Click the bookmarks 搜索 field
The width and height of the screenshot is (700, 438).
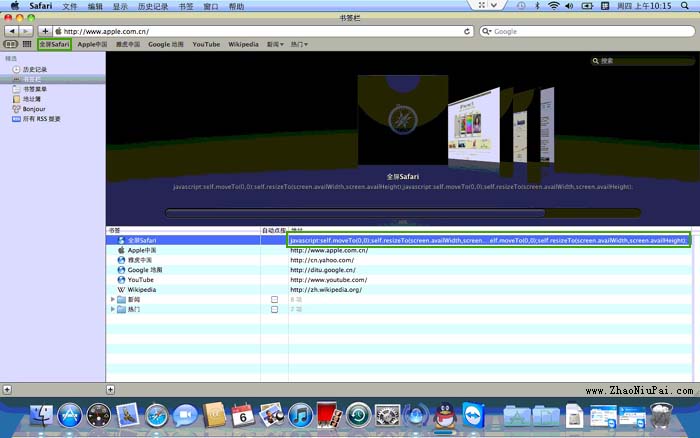pyautogui.click(x=643, y=61)
